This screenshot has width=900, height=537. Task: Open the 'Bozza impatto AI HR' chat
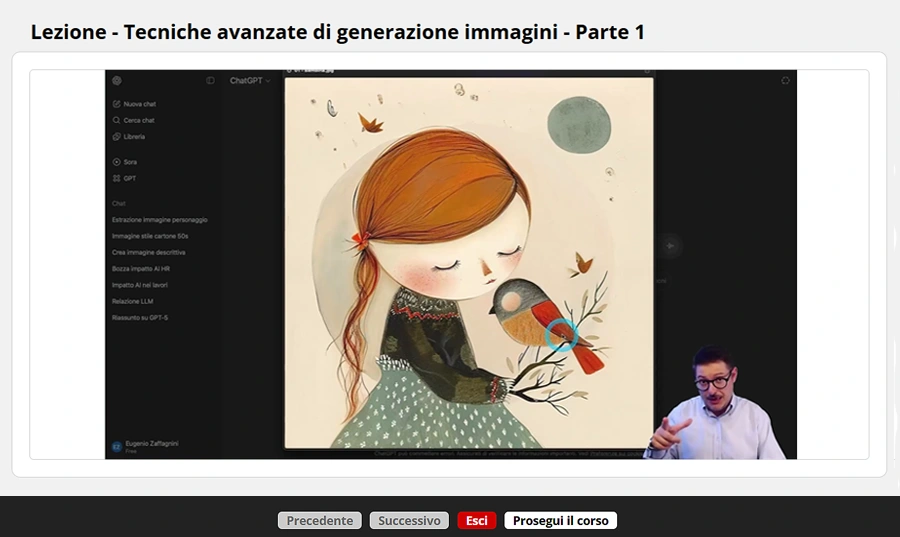[x=141, y=268]
